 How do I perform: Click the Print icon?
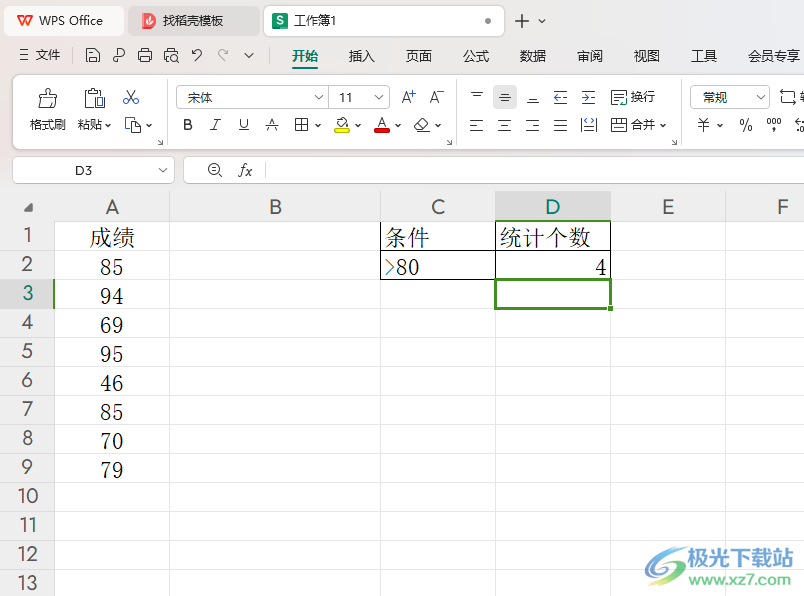(145, 55)
